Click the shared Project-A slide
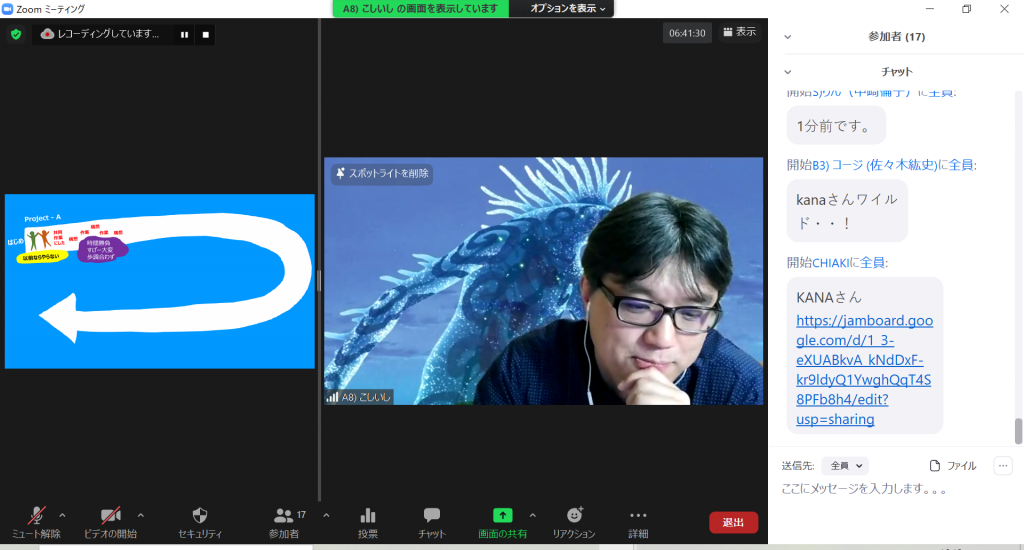The image size is (1024, 550). (160, 282)
